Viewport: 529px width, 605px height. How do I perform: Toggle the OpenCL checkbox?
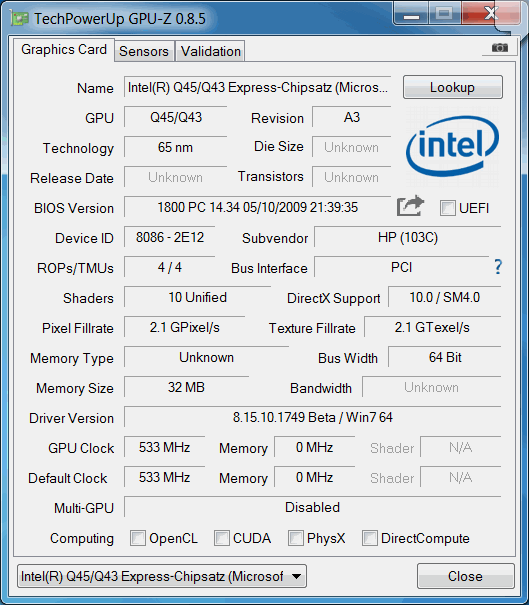pos(138,538)
